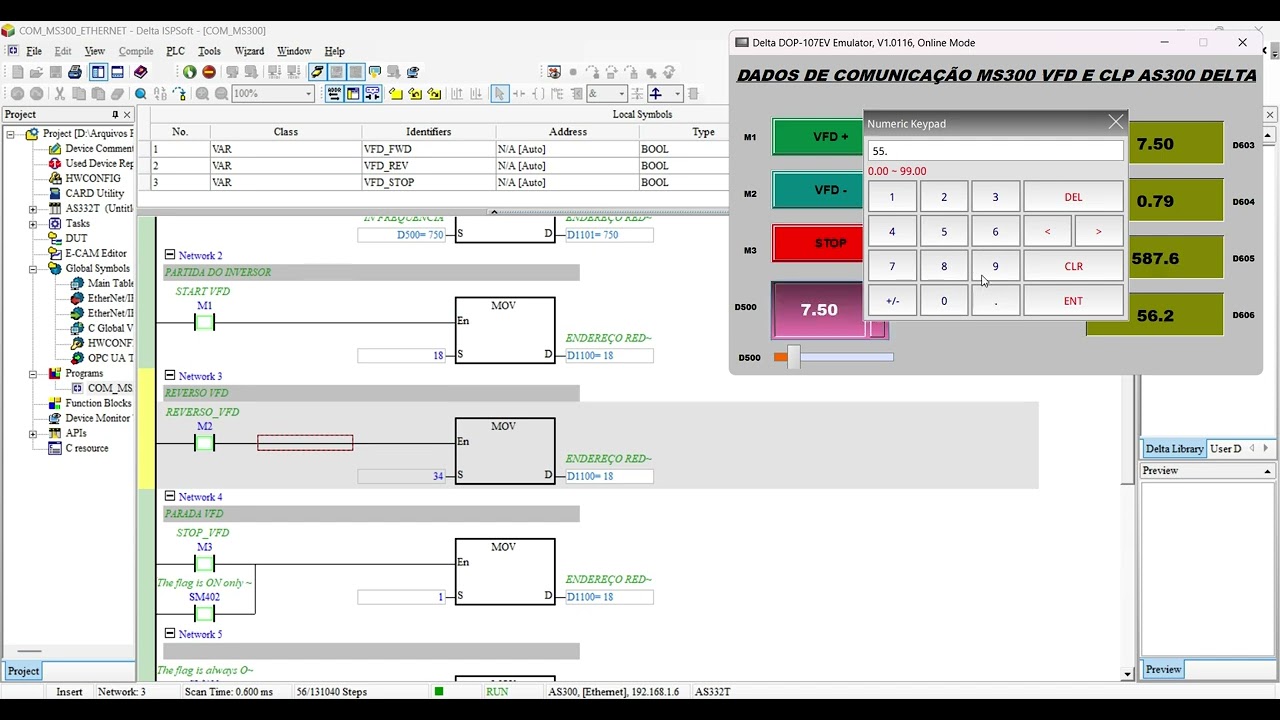Image resolution: width=1280 pixels, height=720 pixels.
Task: Collapse Network 4 in the ladder
Action: tap(170, 496)
